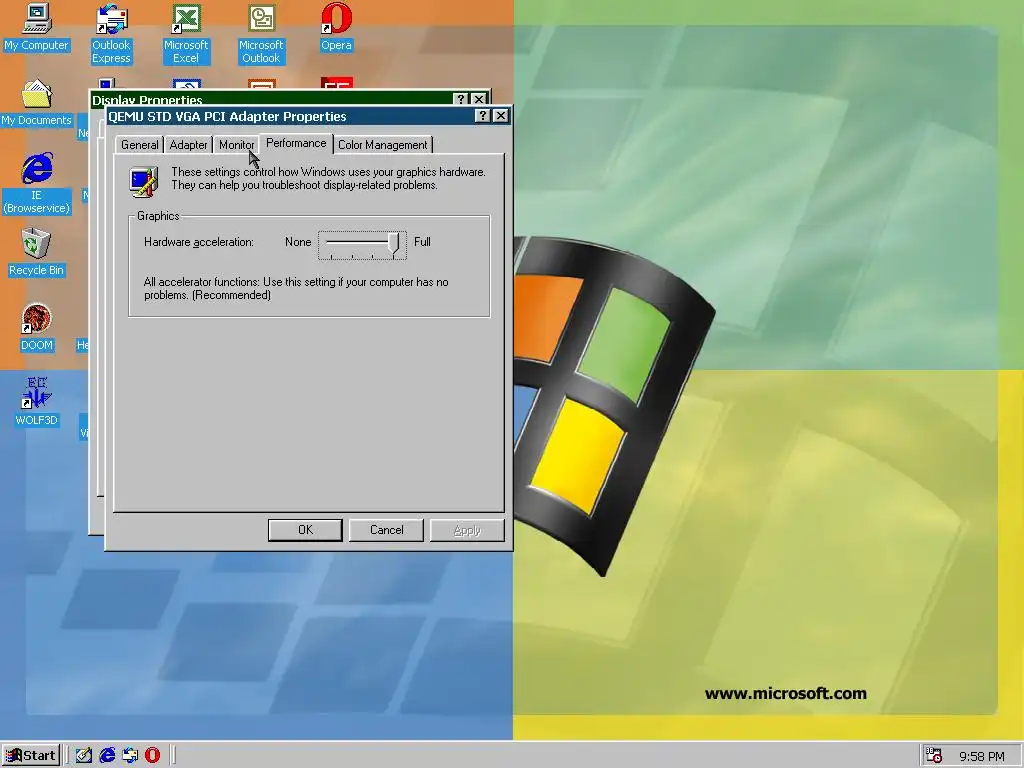Click the display settings icon in Performance tab
This screenshot has height=768, width=1024.
click(x=144, y=182)
